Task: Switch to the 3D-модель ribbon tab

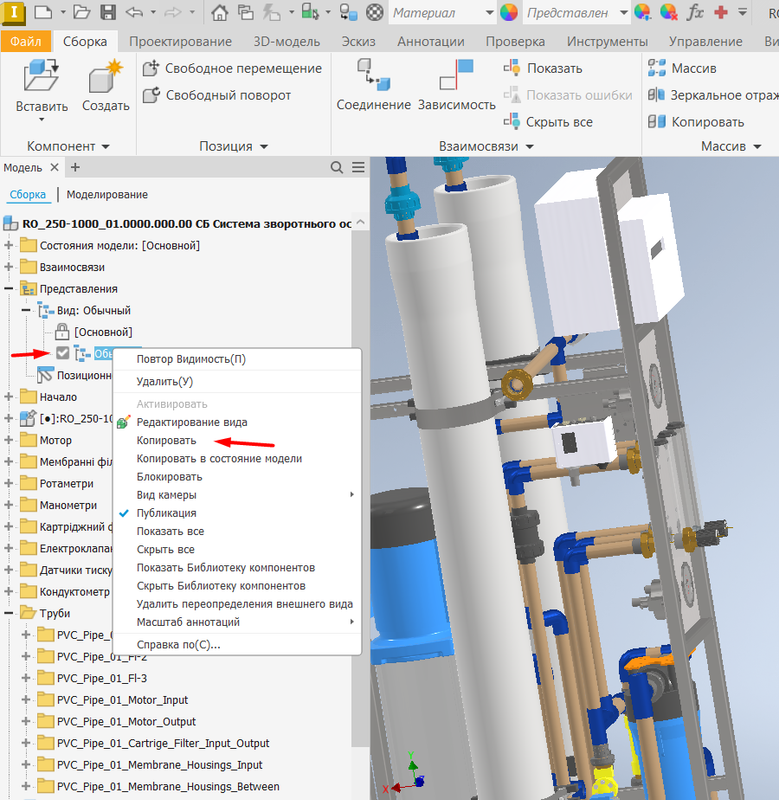Action: (x=287, y=41)
